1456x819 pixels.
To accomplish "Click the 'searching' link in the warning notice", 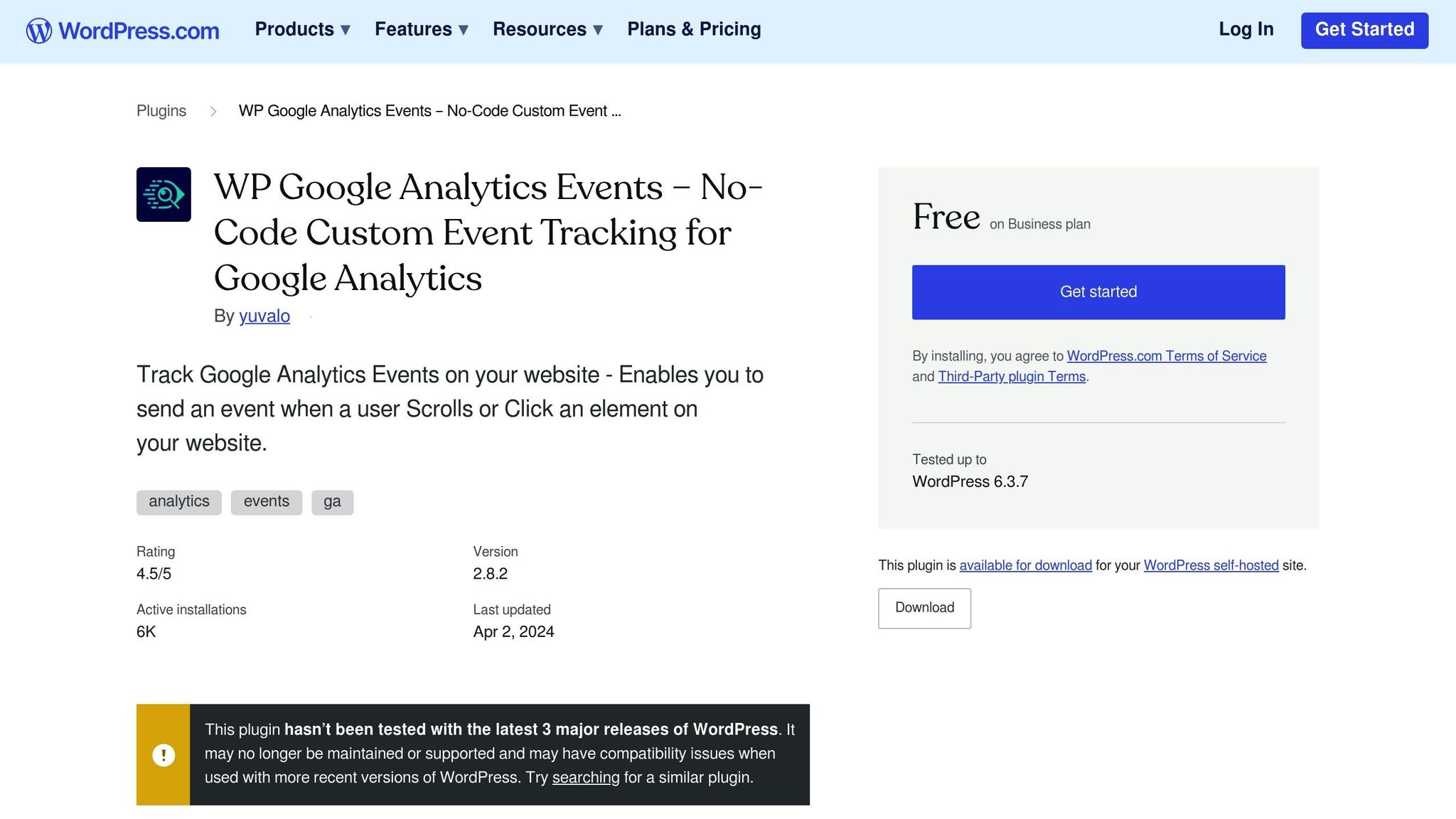I will 585,777.
